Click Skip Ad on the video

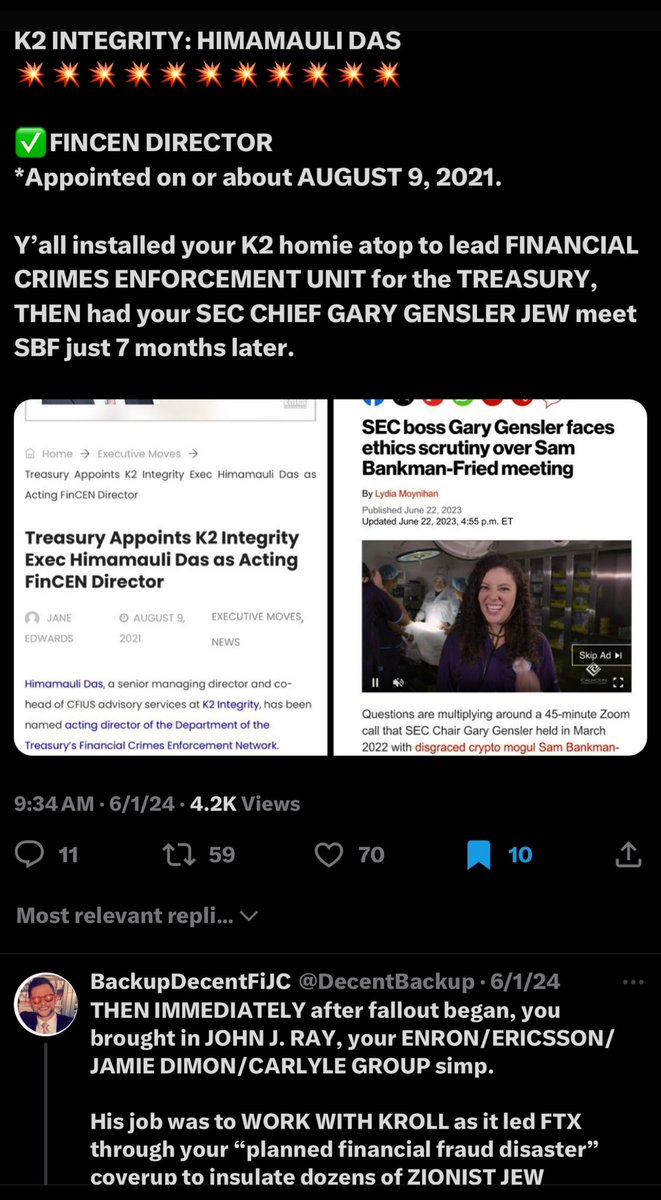coord(601,655)
